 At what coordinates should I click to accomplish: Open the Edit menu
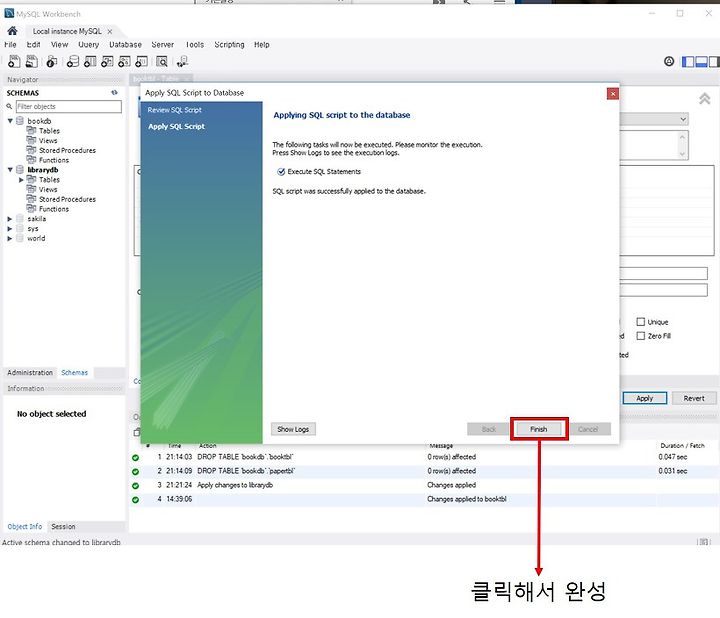point(33,45)
